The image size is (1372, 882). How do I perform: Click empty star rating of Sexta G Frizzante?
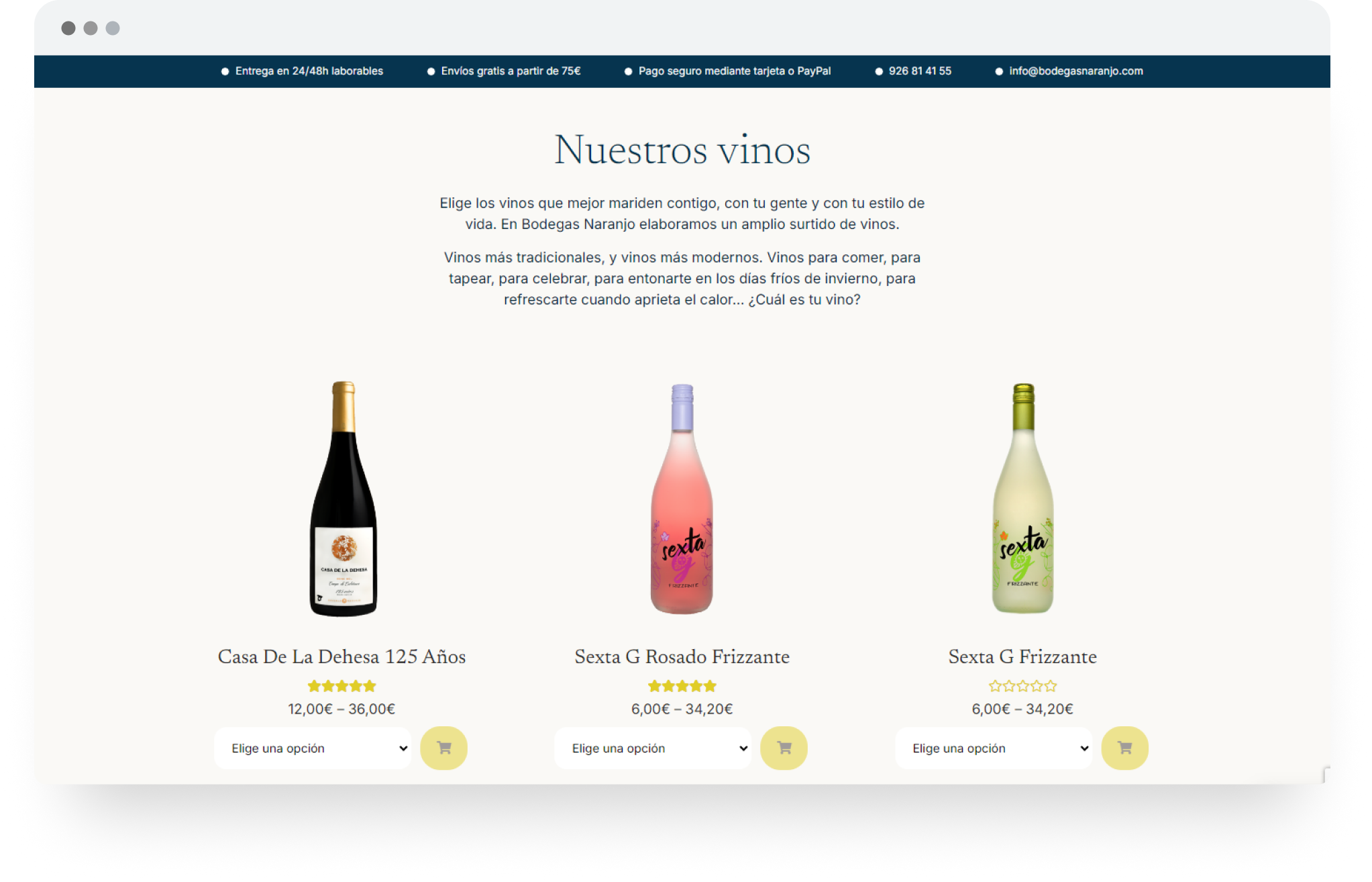pos(1022,686)
